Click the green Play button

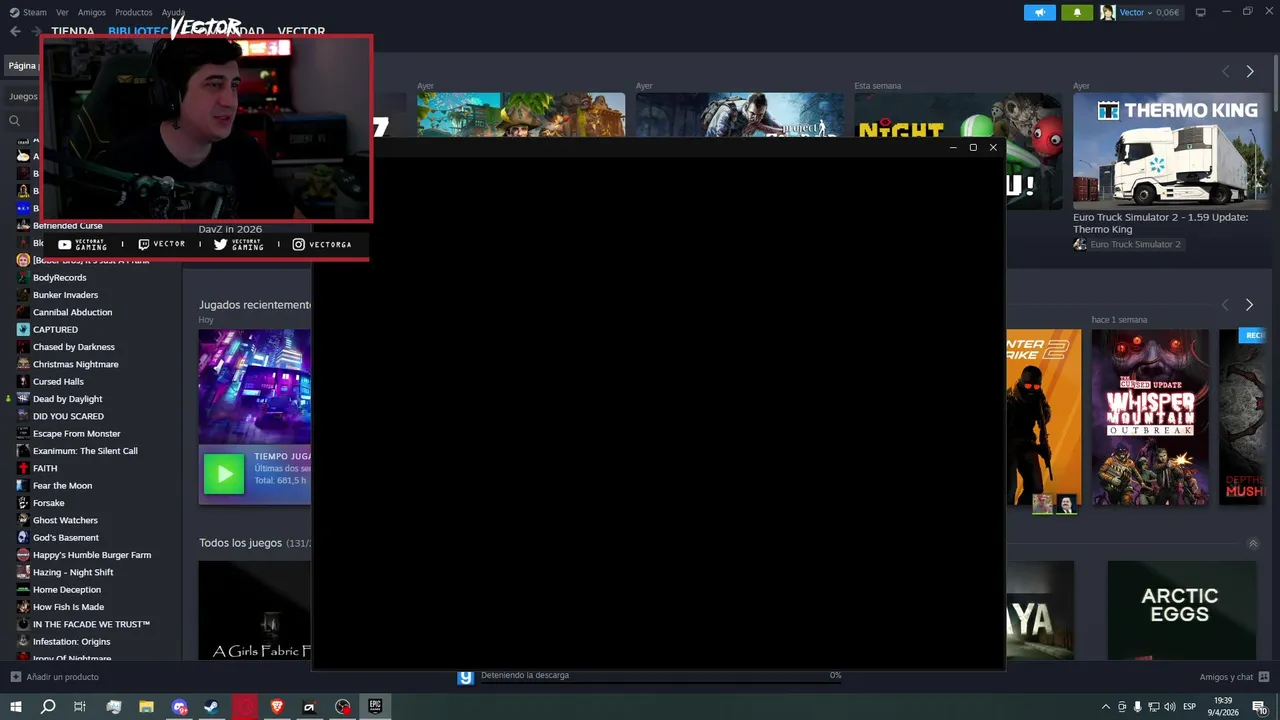pos(224,474)
